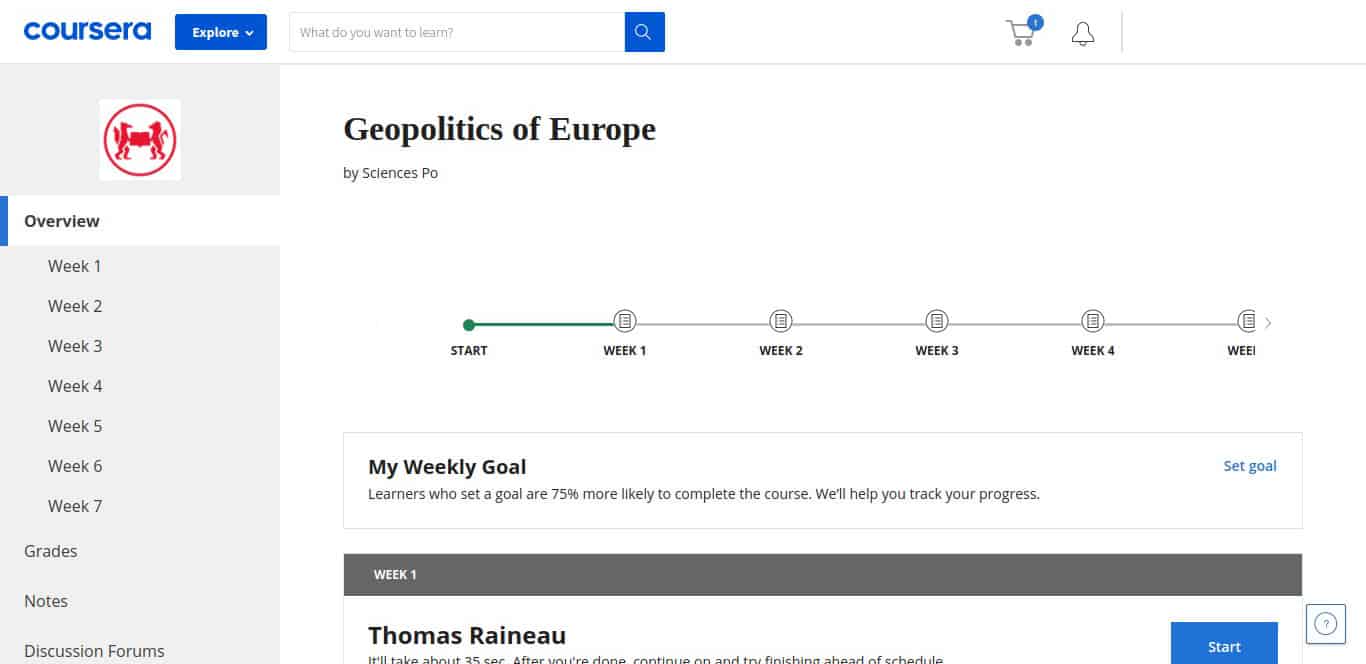This screenshot has width=1366, height=664.
Task: Expand the Explore dropdown
Action: click(221, 32)
